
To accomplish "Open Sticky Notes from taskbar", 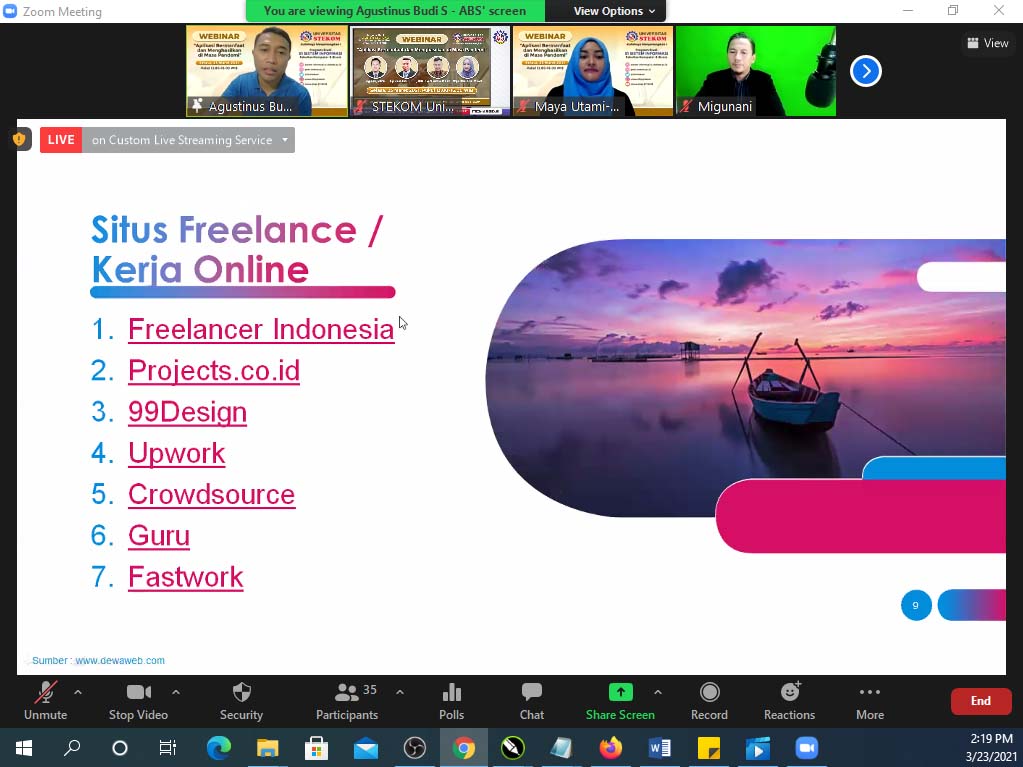I will (709, 747).
